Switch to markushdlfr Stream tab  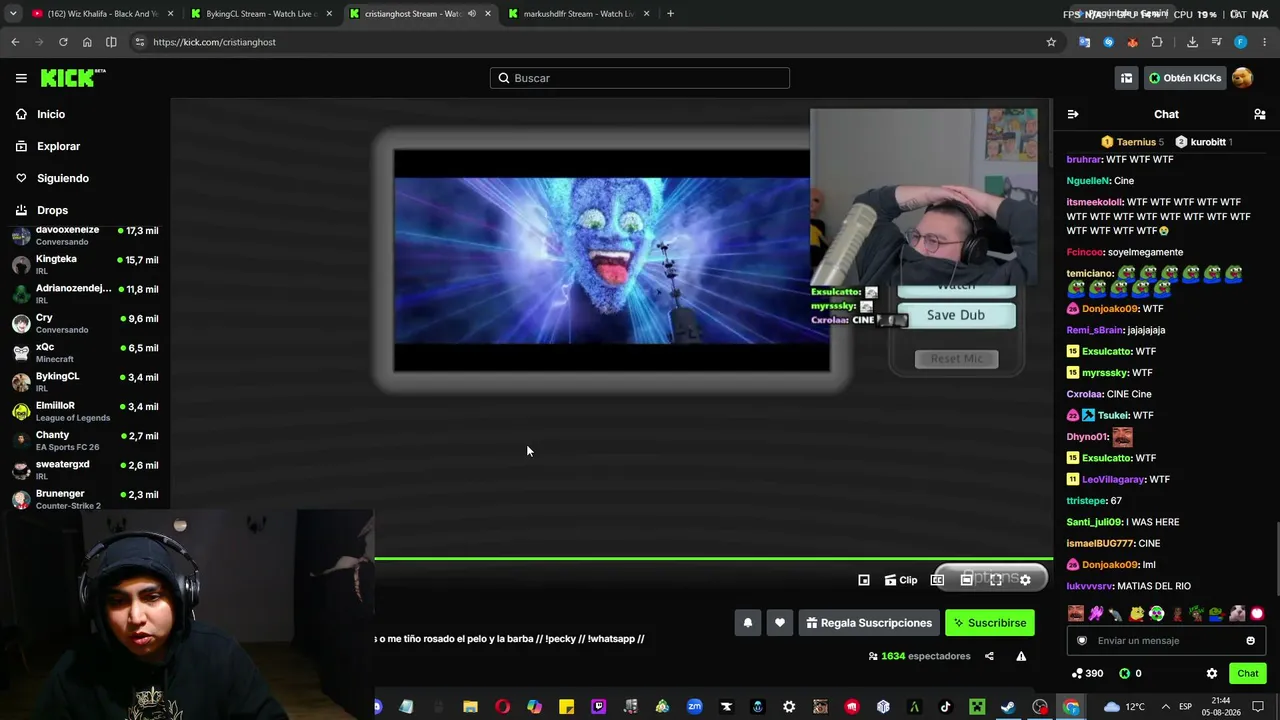tap(578, 14)
